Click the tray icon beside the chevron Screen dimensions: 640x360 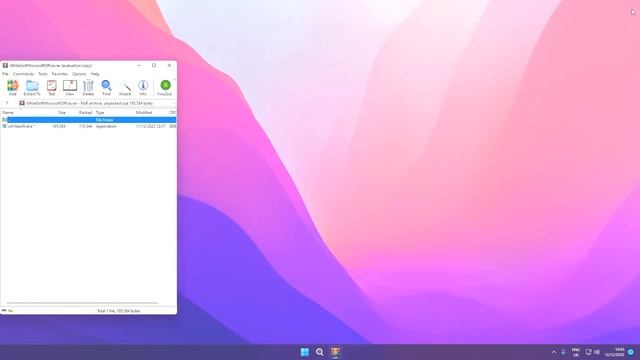click(563, 352)
